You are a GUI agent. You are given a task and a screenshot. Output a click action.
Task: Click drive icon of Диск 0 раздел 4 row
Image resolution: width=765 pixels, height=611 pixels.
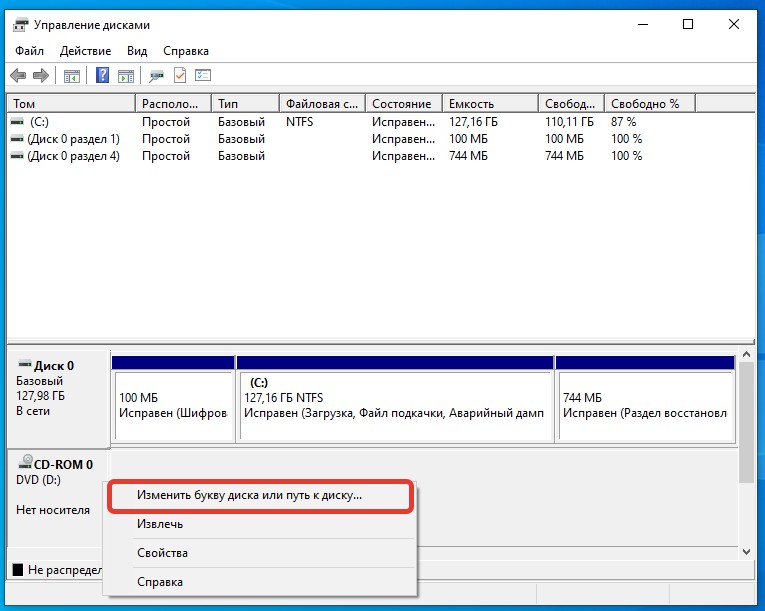pos(17,156)
